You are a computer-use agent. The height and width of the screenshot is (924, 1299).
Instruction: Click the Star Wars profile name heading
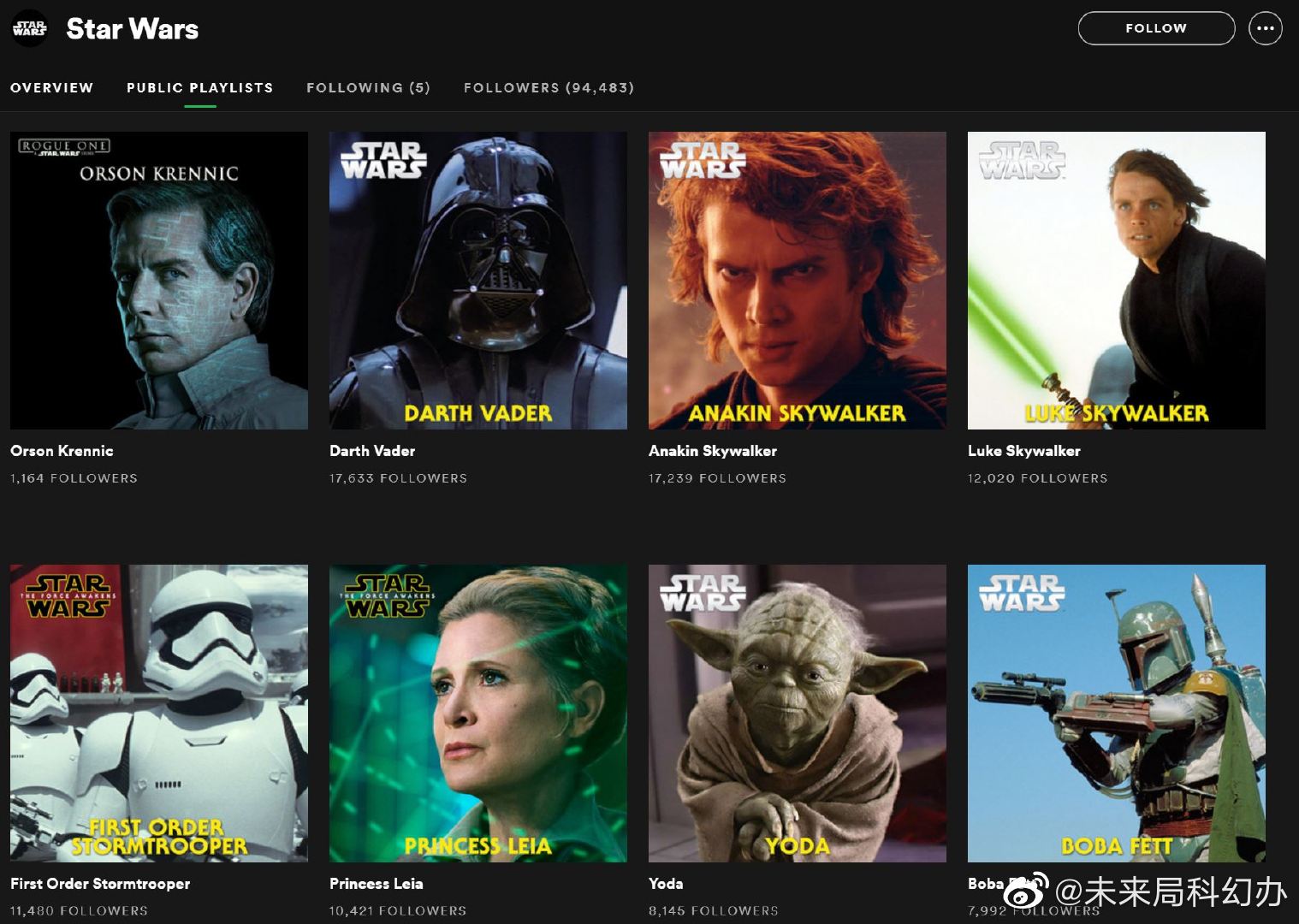(x=133, y=29)
